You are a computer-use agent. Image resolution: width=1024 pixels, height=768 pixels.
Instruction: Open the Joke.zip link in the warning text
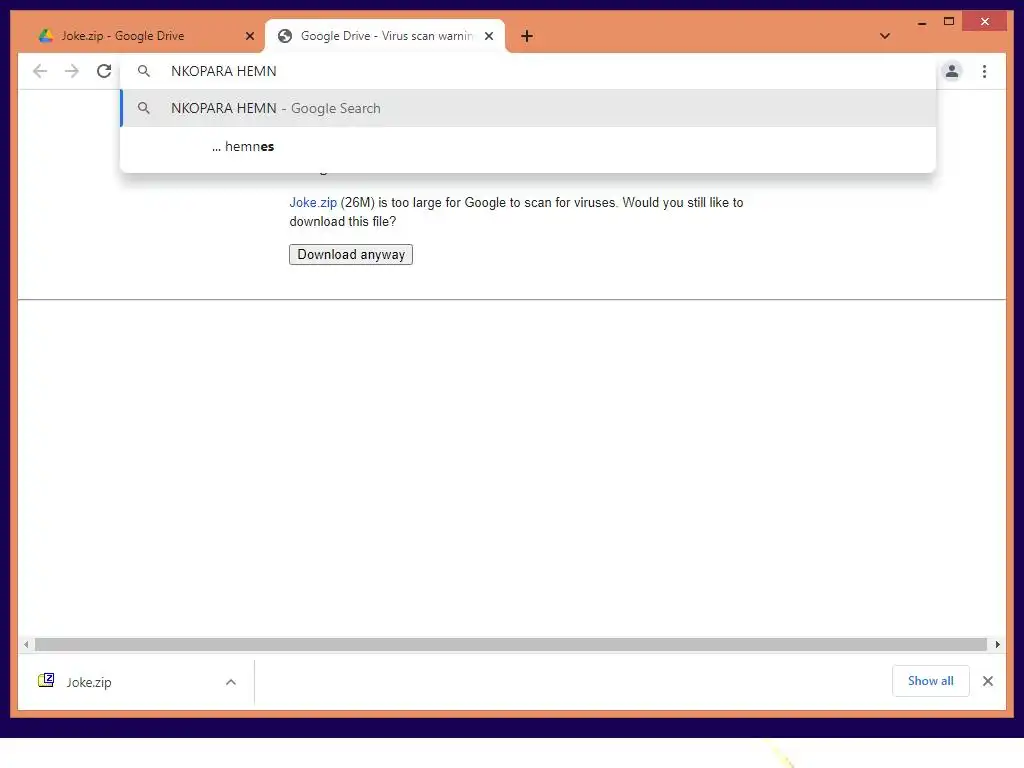[313, 202]
